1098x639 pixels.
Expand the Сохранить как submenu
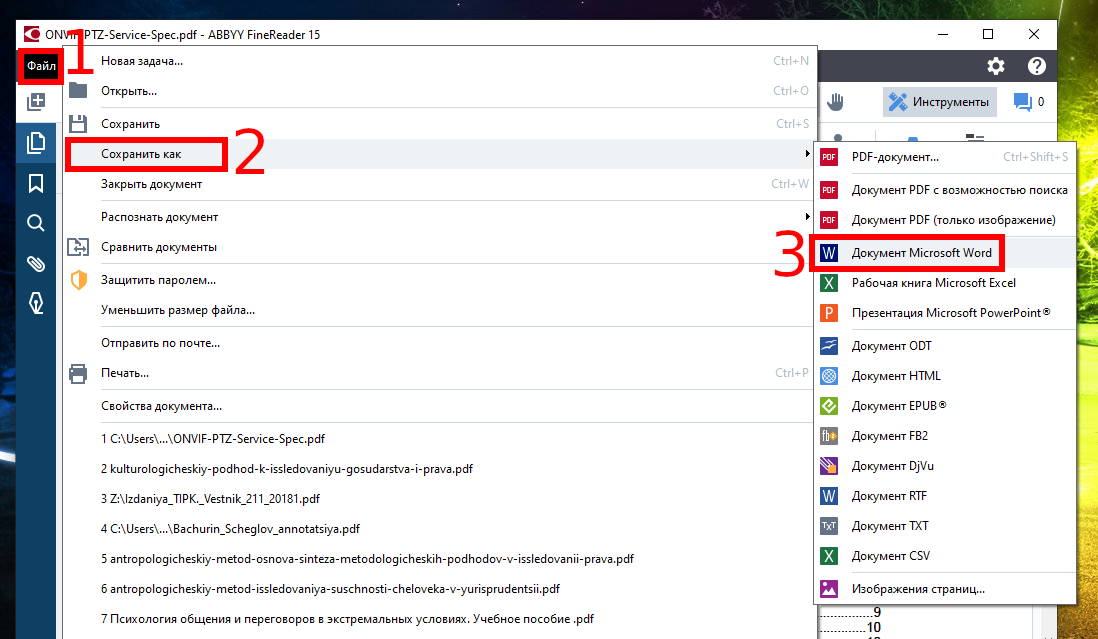pyautogui.click(x=440, y=154)
